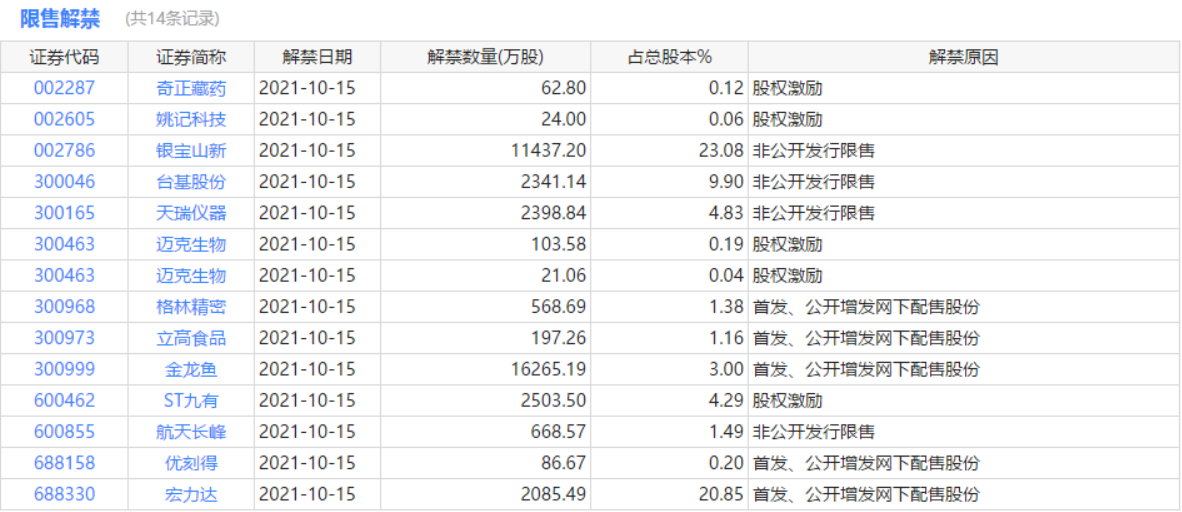
Task: Click stock code link 688330
Action: [64, 494]
